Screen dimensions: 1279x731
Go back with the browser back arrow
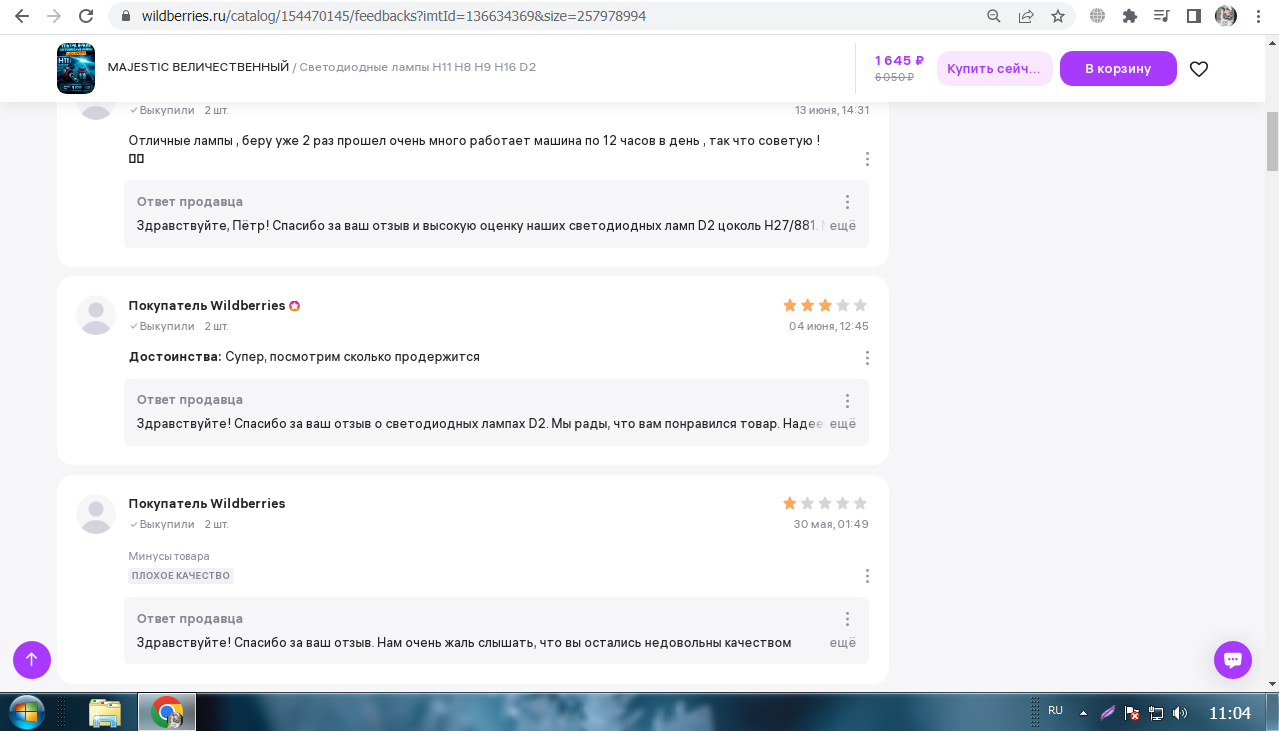[x=22, y=16]
